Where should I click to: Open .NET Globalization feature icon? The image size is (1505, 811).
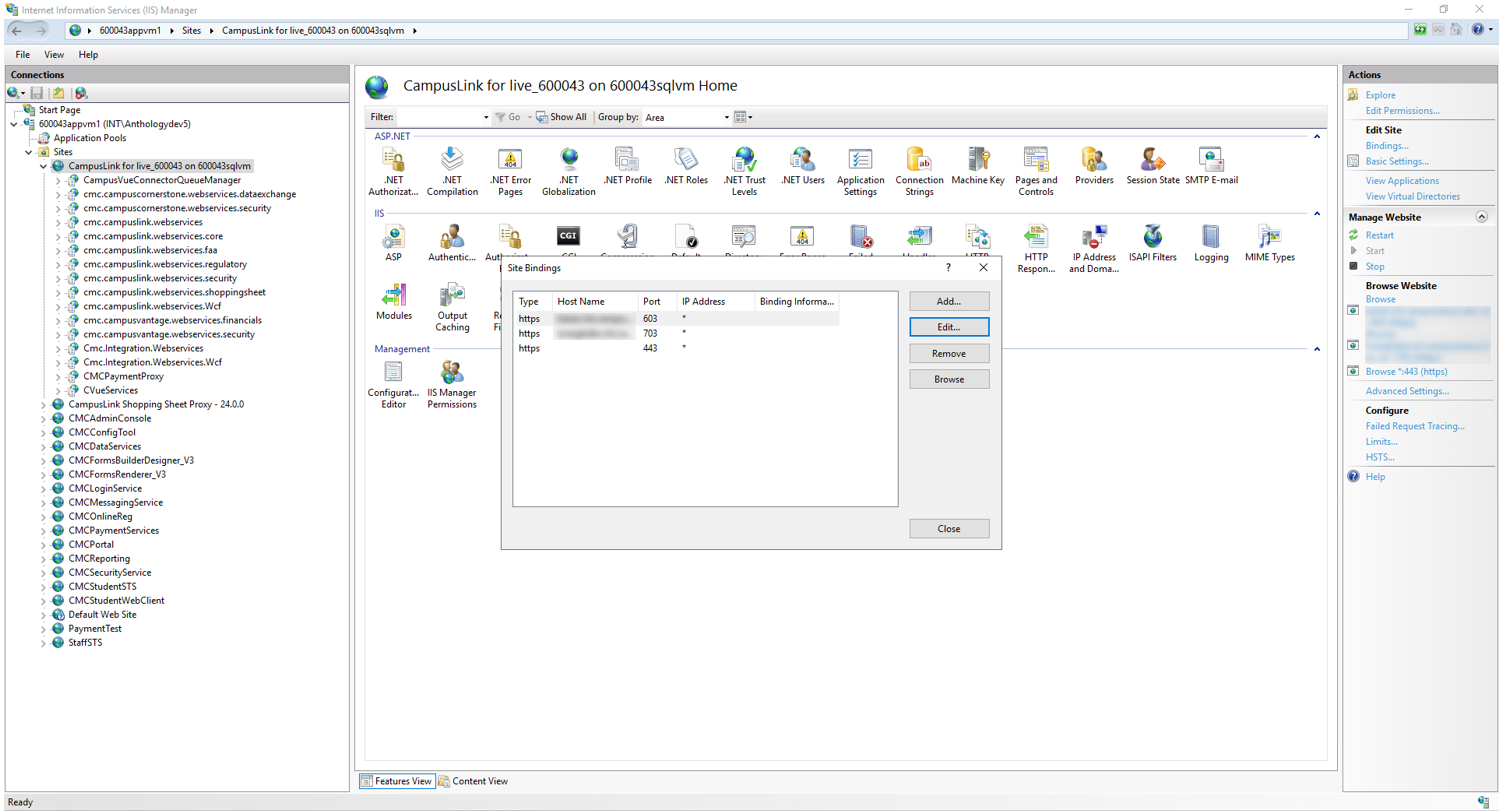[x=569, y=171]
